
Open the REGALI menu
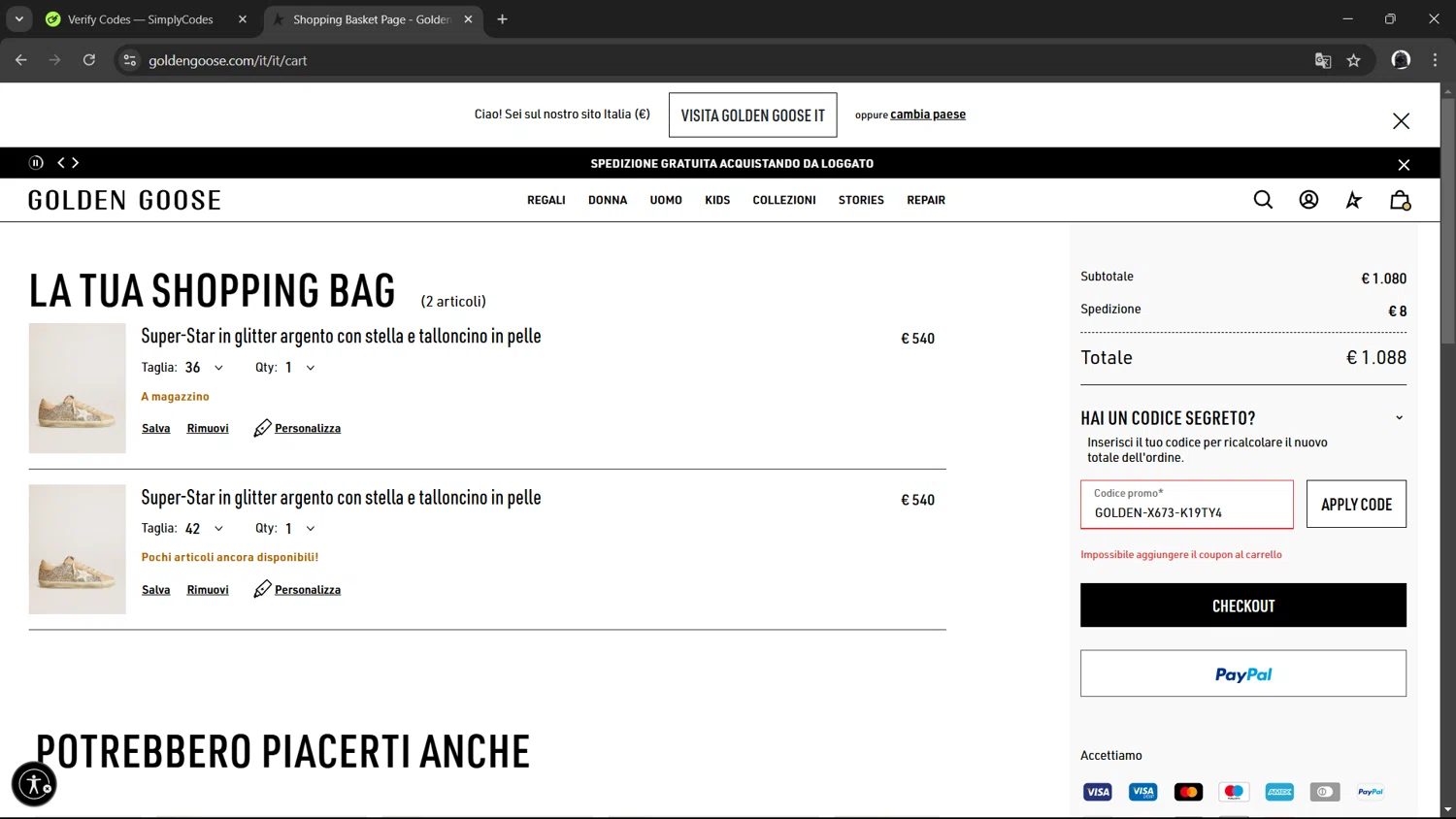click(x=546, y=200)
